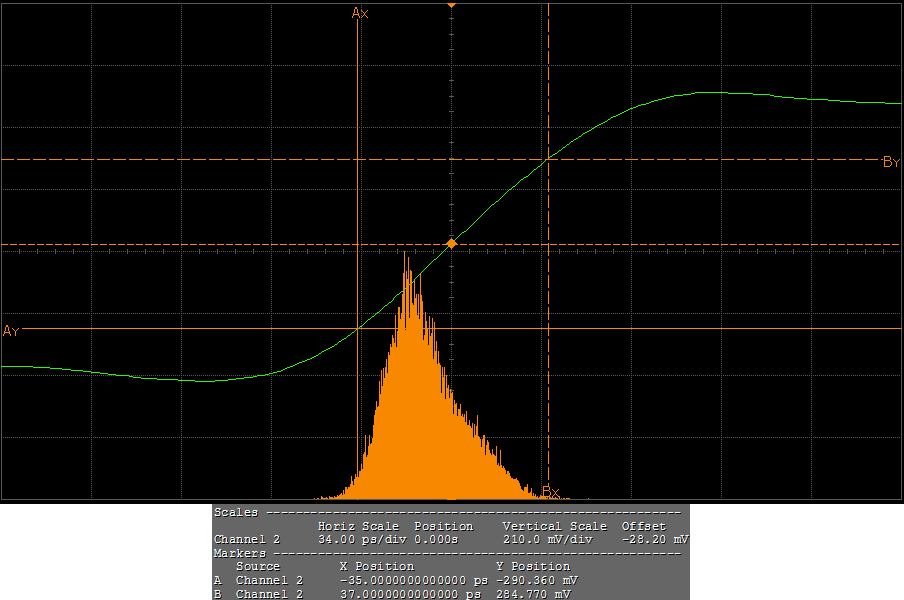Click the Ay marker label on left edge
904x600 pixels.
(x=11, y=331)
